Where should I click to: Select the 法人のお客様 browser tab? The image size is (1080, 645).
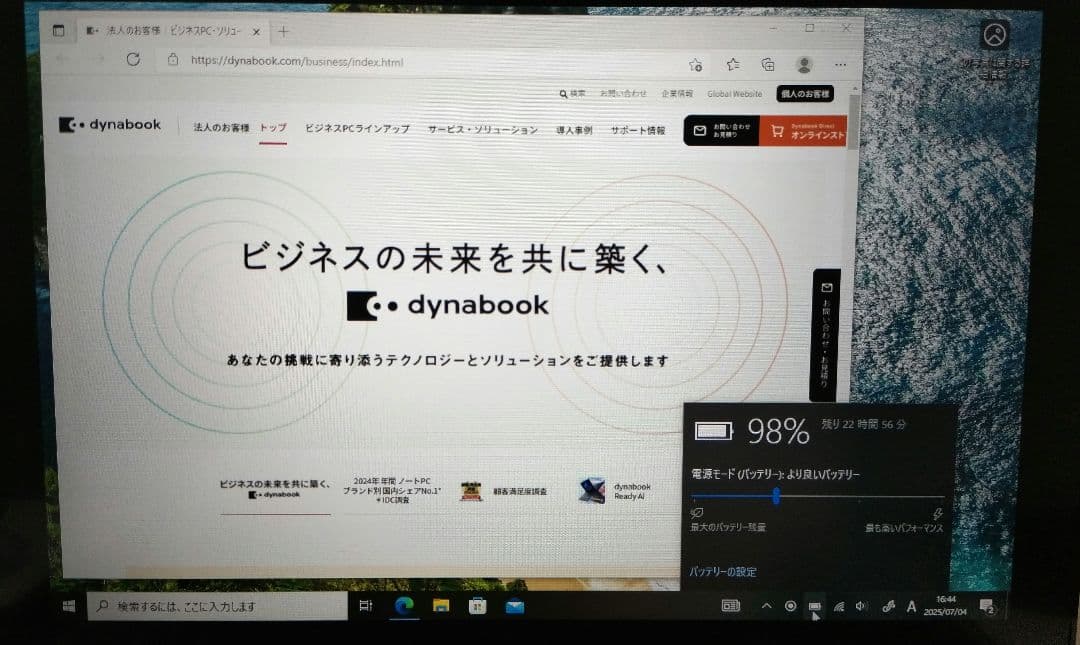tap(172, 31)
